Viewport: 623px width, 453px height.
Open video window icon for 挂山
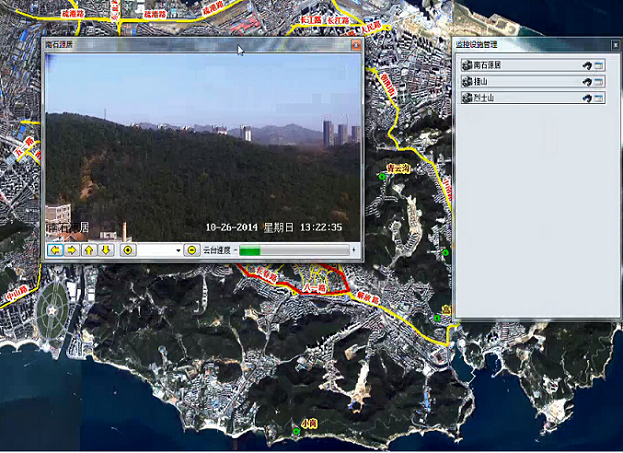[x=599, y=82]
